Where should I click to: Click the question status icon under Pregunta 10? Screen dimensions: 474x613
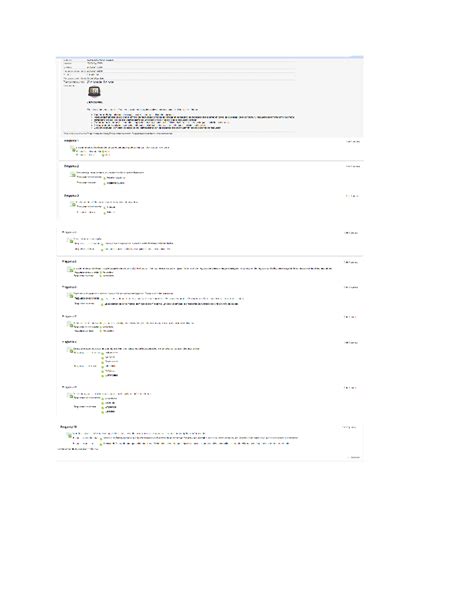point(69,435)
